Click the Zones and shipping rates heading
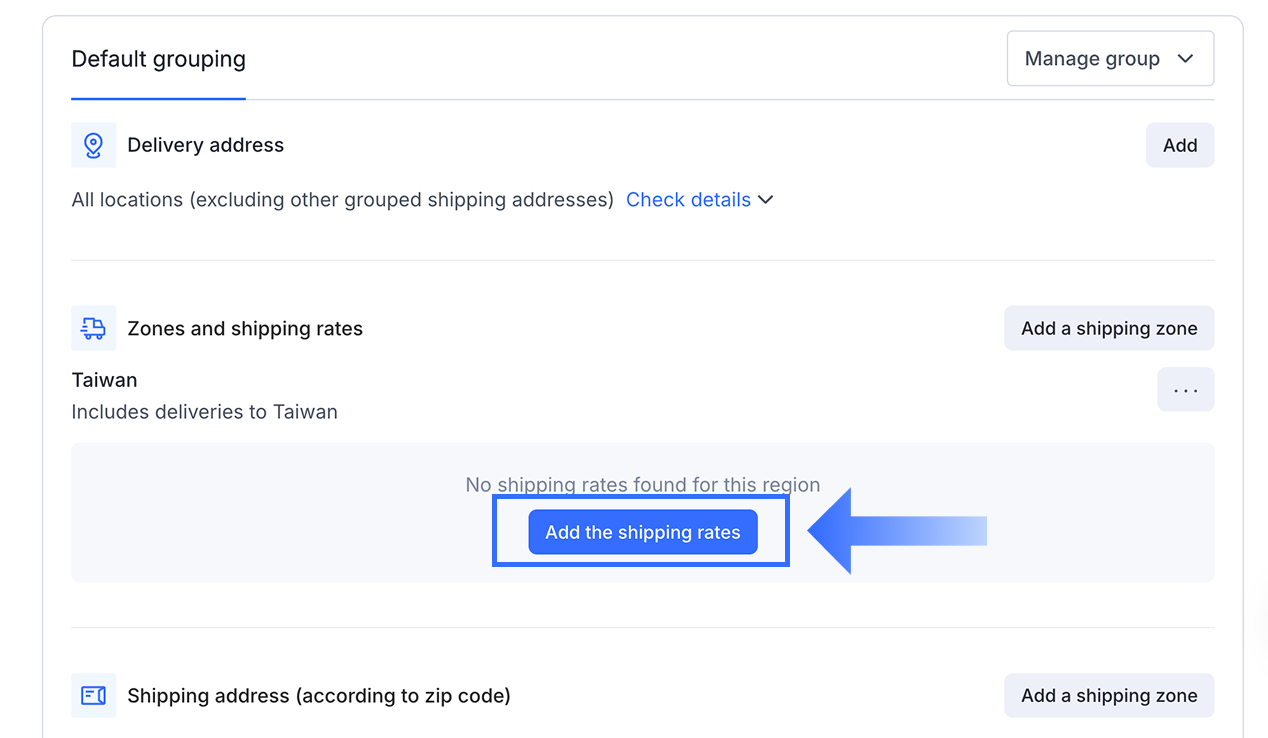 click(245, 329)
